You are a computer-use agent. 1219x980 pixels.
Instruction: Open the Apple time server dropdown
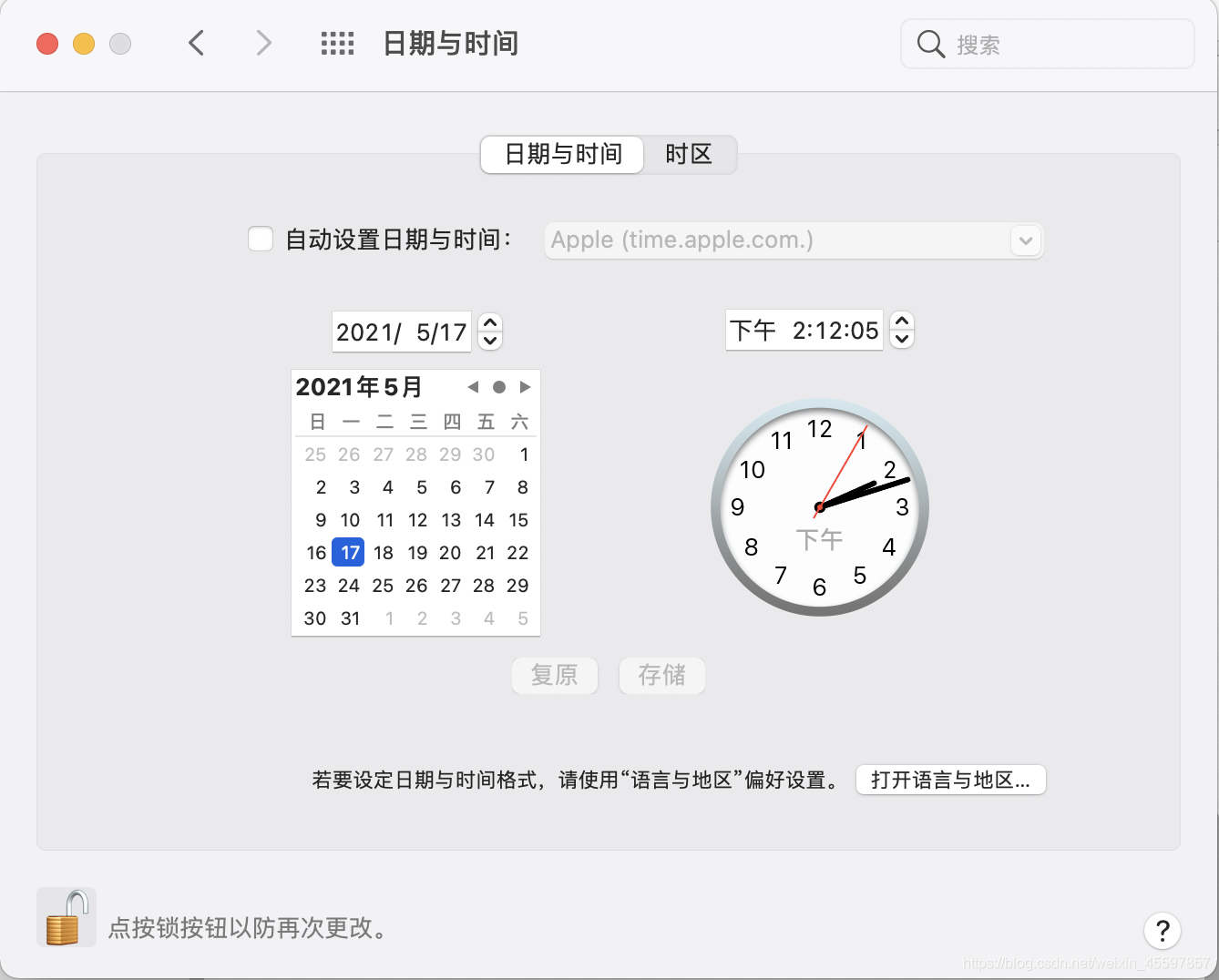click(1026, 241)
